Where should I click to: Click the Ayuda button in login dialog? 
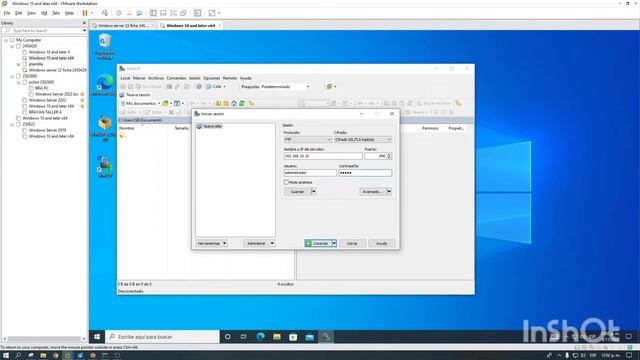[x=382, y=243]
